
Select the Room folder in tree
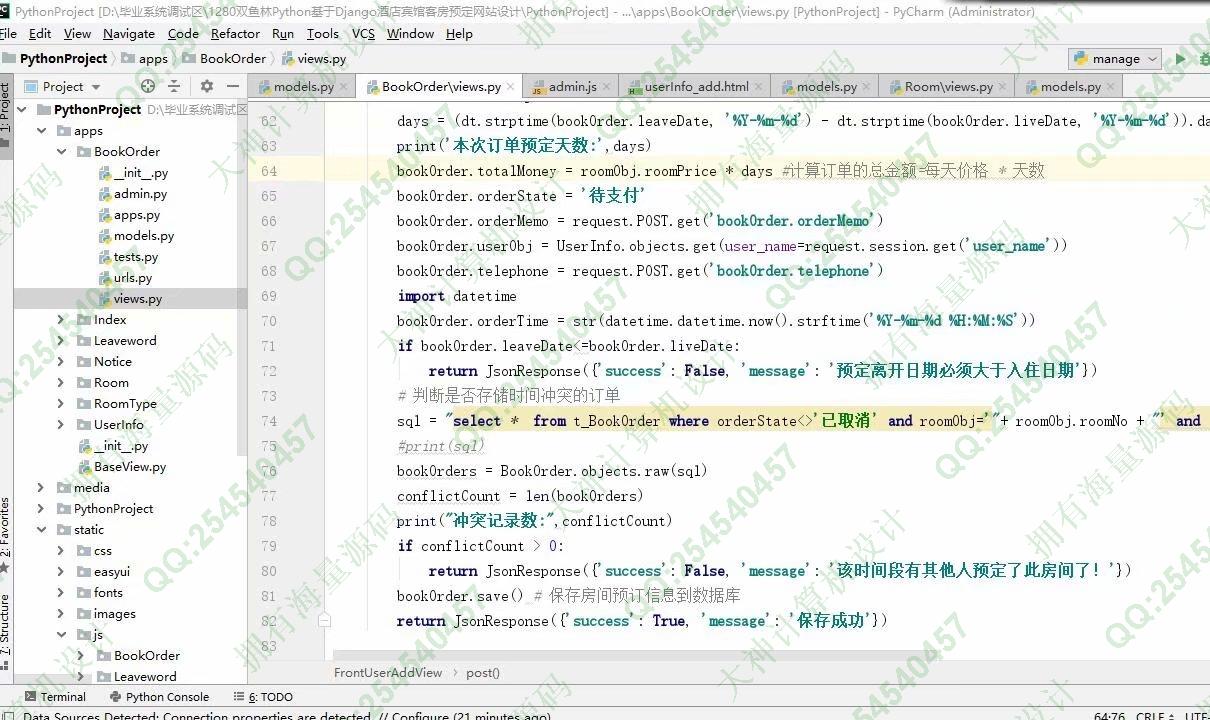(111, 383)
